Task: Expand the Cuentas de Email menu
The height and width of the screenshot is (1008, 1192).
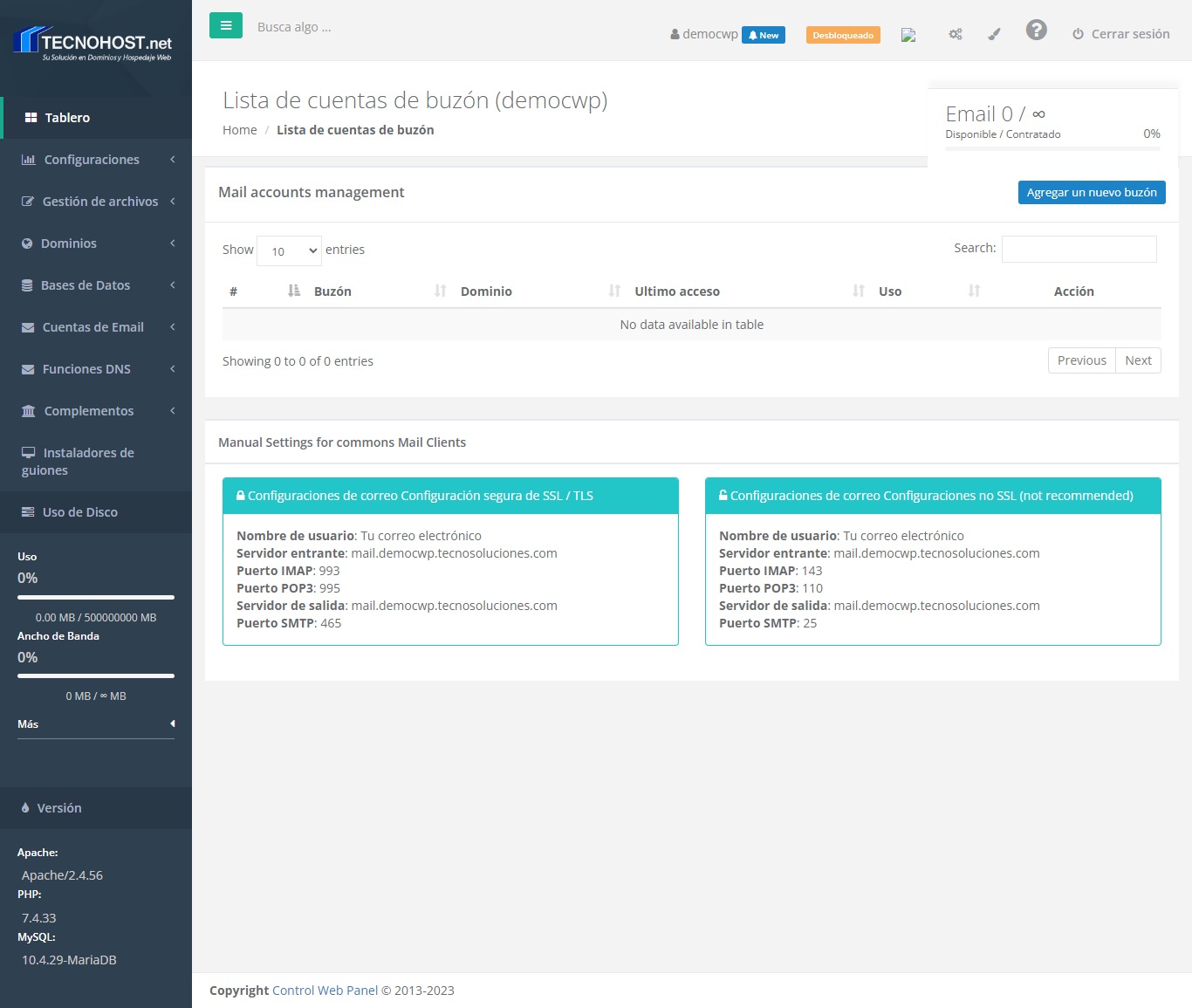Action: [93, 327]
